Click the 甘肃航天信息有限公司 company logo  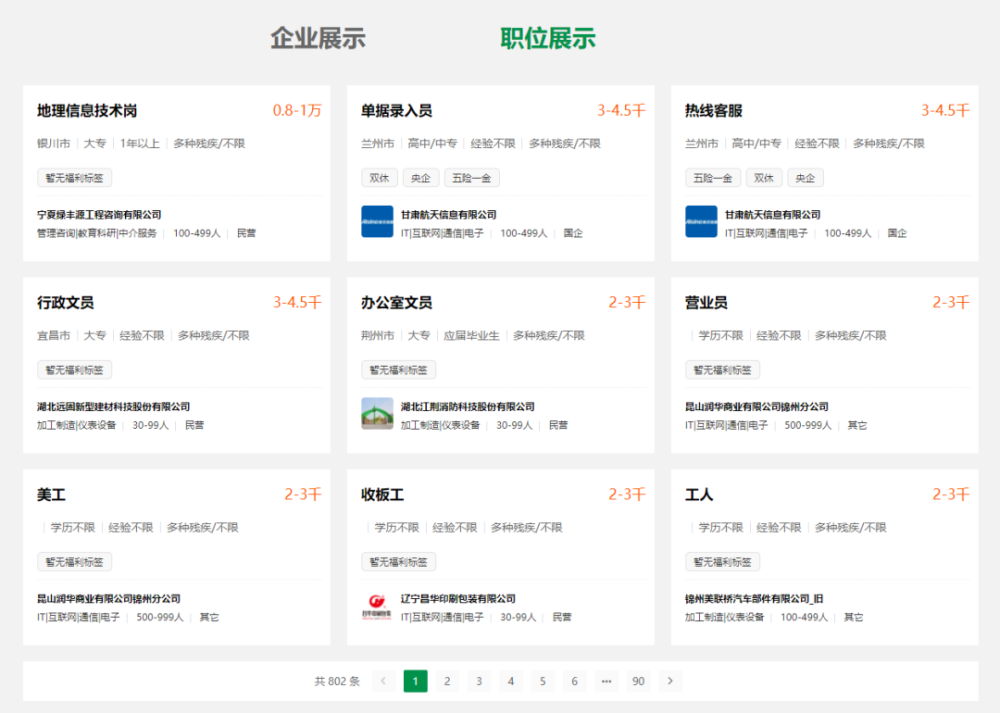(377, 222)
